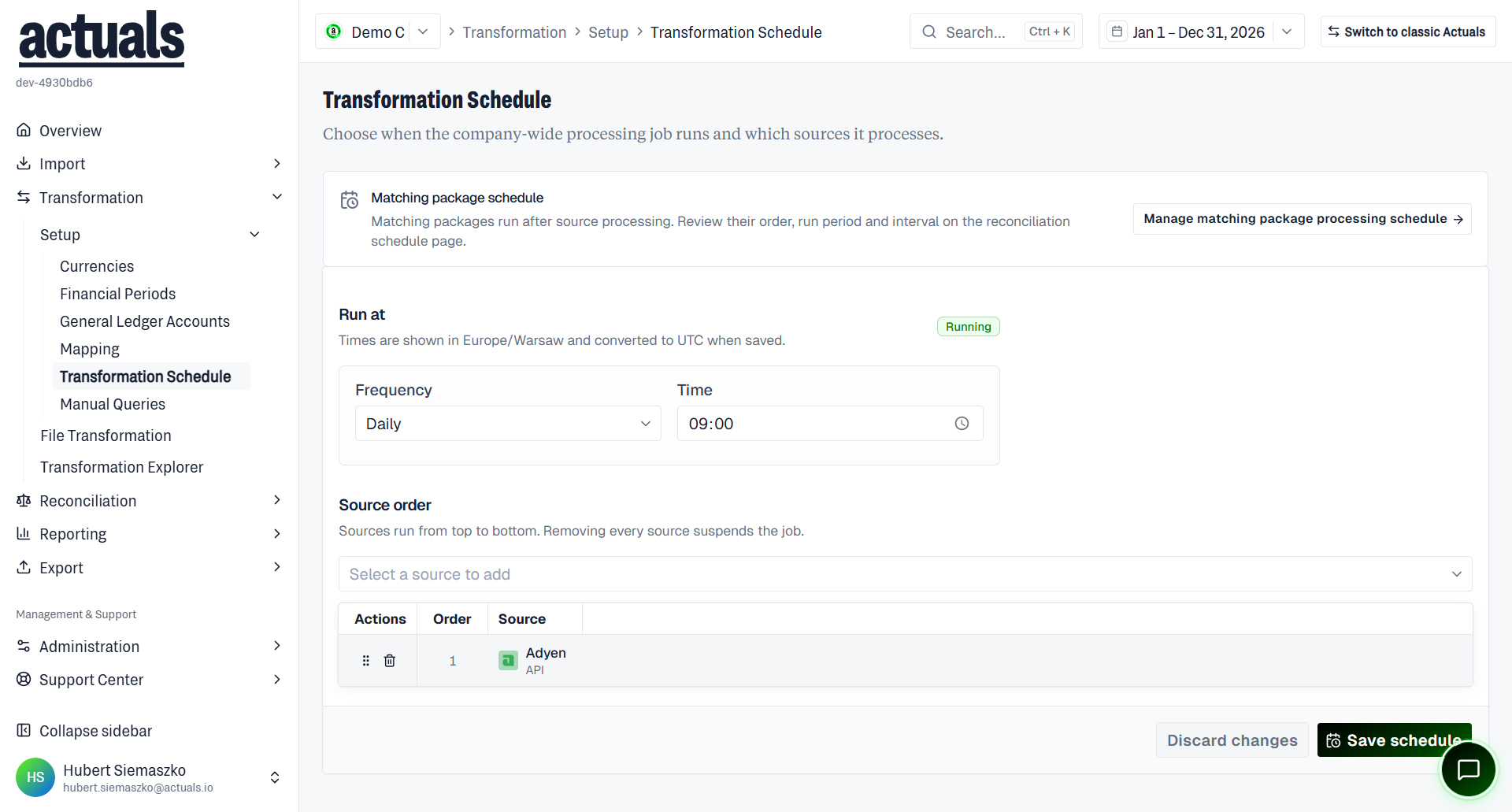Collapse the Setup submenu chevron
Screen dimensions: 1512x812
(254, 234)
